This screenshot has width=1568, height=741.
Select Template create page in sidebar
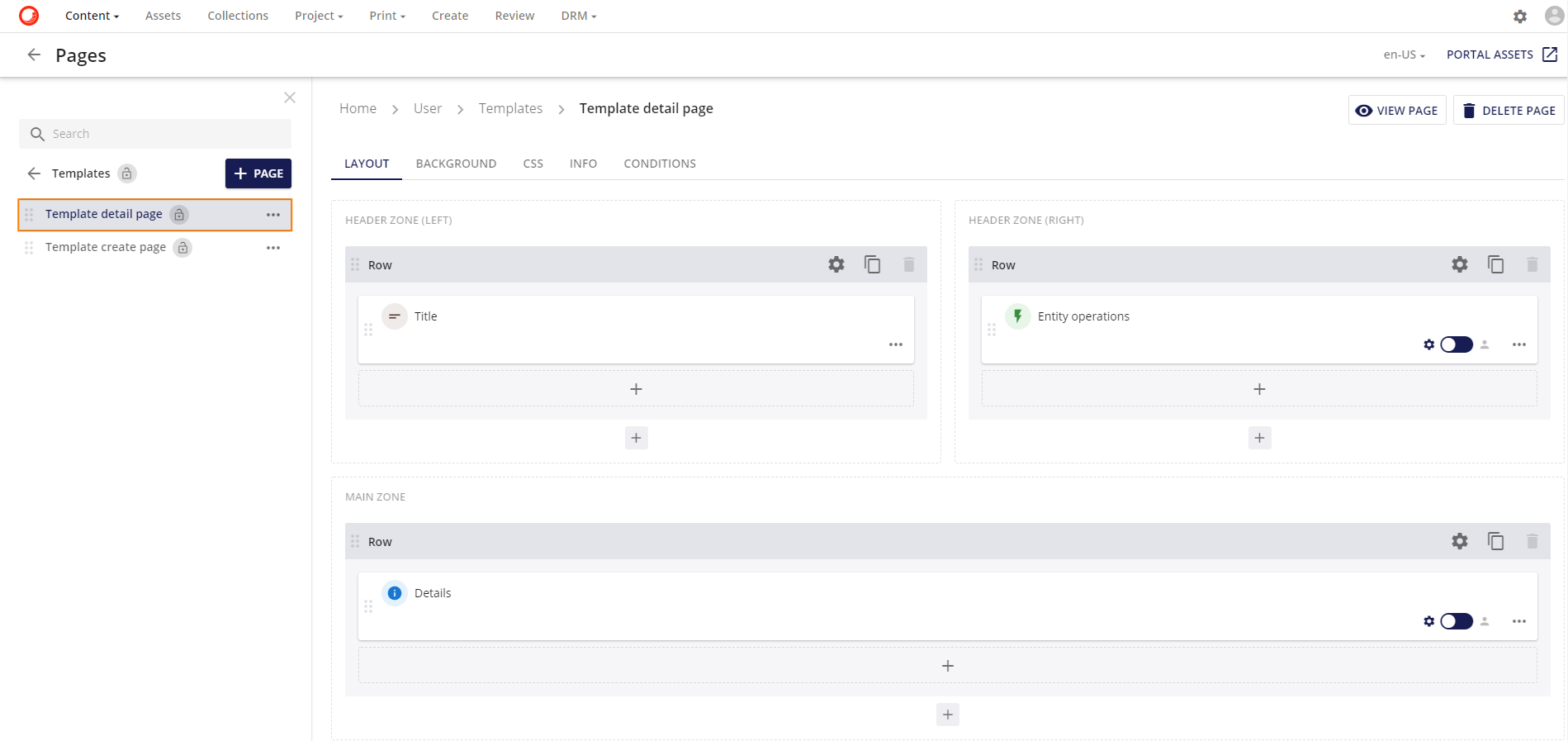click(x=106, y=247)
